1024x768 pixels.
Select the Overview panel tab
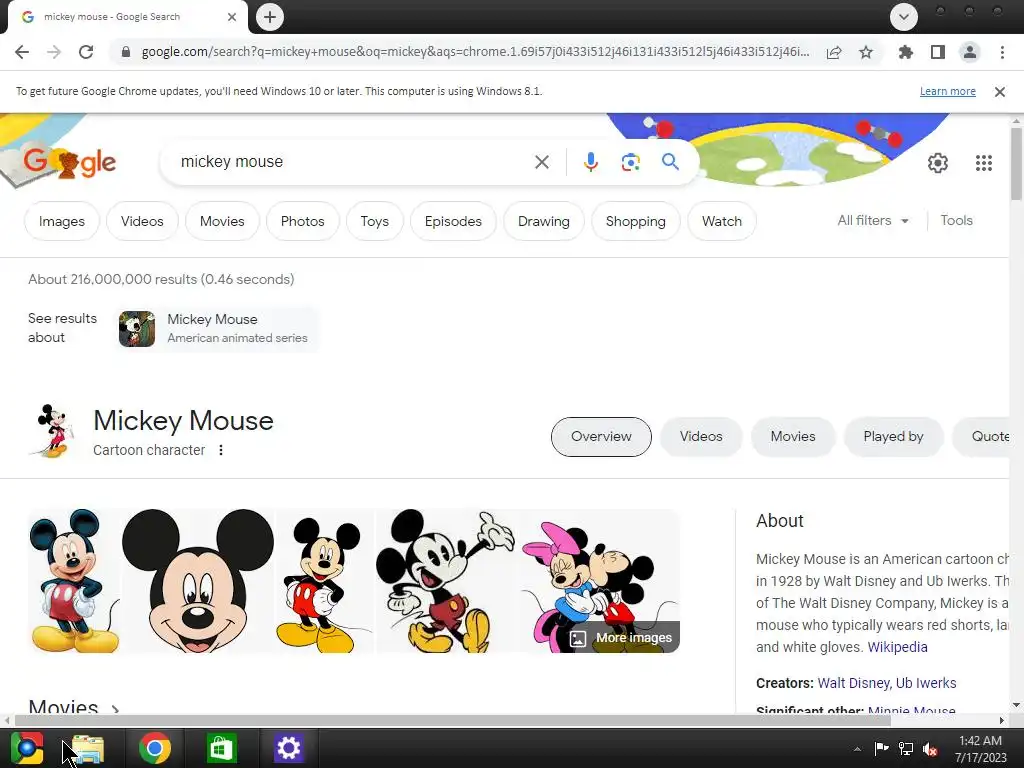coord(601,437)
